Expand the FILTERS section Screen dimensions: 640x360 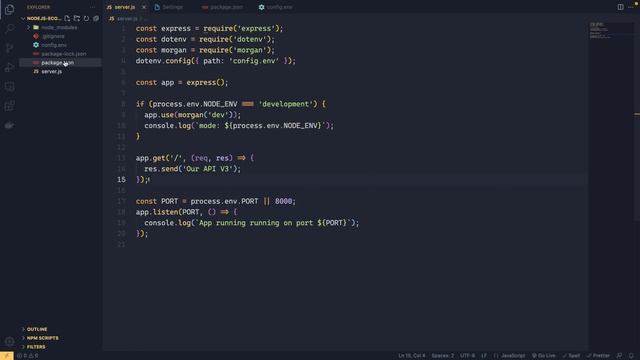36,347
